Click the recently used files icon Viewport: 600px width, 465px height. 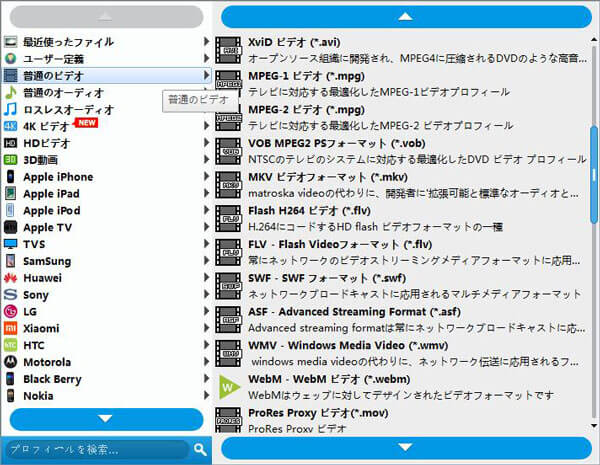point(10,42)
